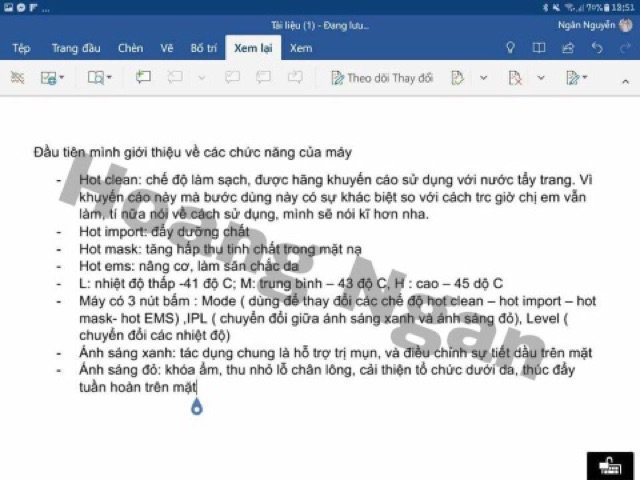Open the Messenger notification icon
The height and width of the screenshot is (480, 640).
pos(21,7)
